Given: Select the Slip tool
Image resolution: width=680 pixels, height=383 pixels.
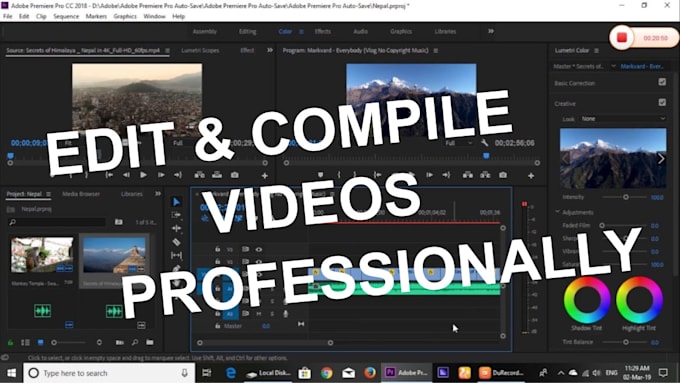Looking at the screenshot, I should (x=176, y=255).
